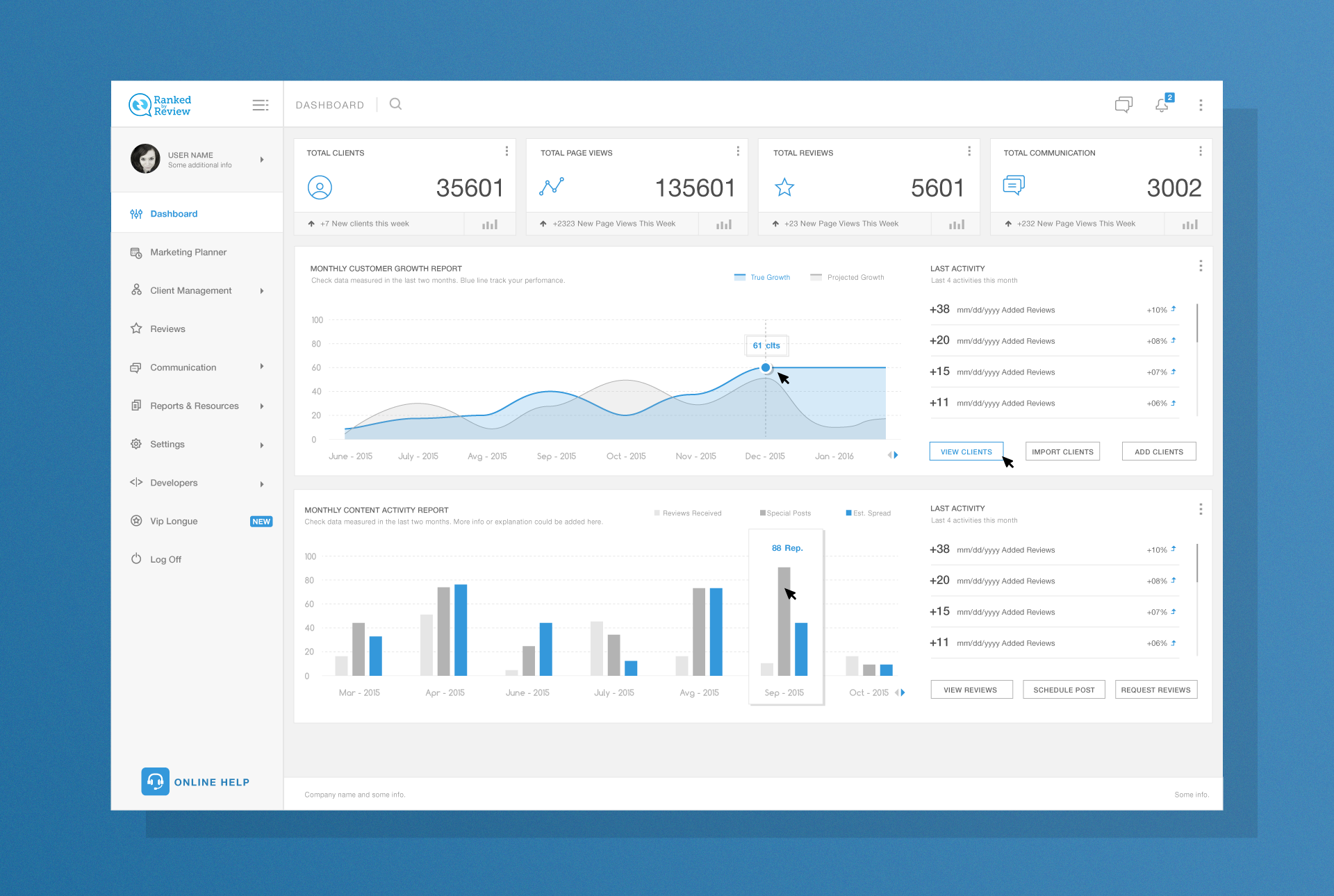This screenshot has height=896, width=1334.
Task: Expand the user name profile arrow
Action: coord(262,160)
